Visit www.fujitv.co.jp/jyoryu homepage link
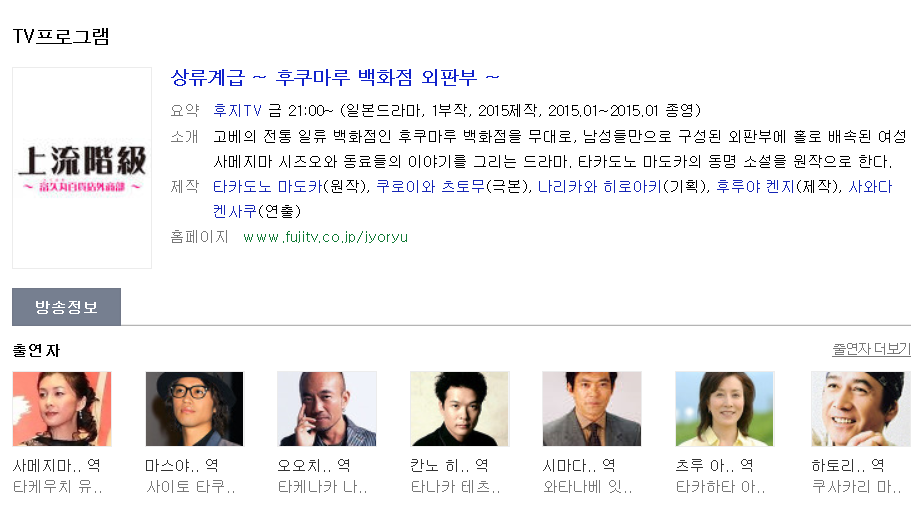 326,237
